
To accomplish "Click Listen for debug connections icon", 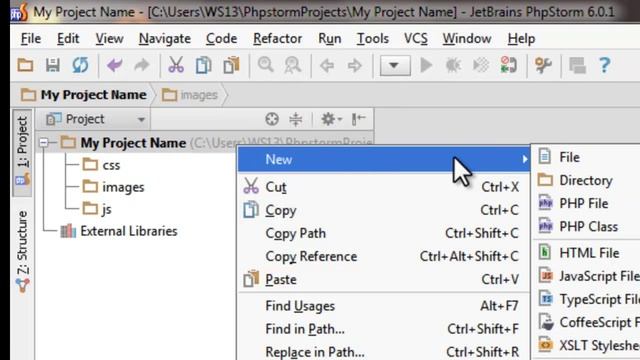I will [x=509, y=65].
